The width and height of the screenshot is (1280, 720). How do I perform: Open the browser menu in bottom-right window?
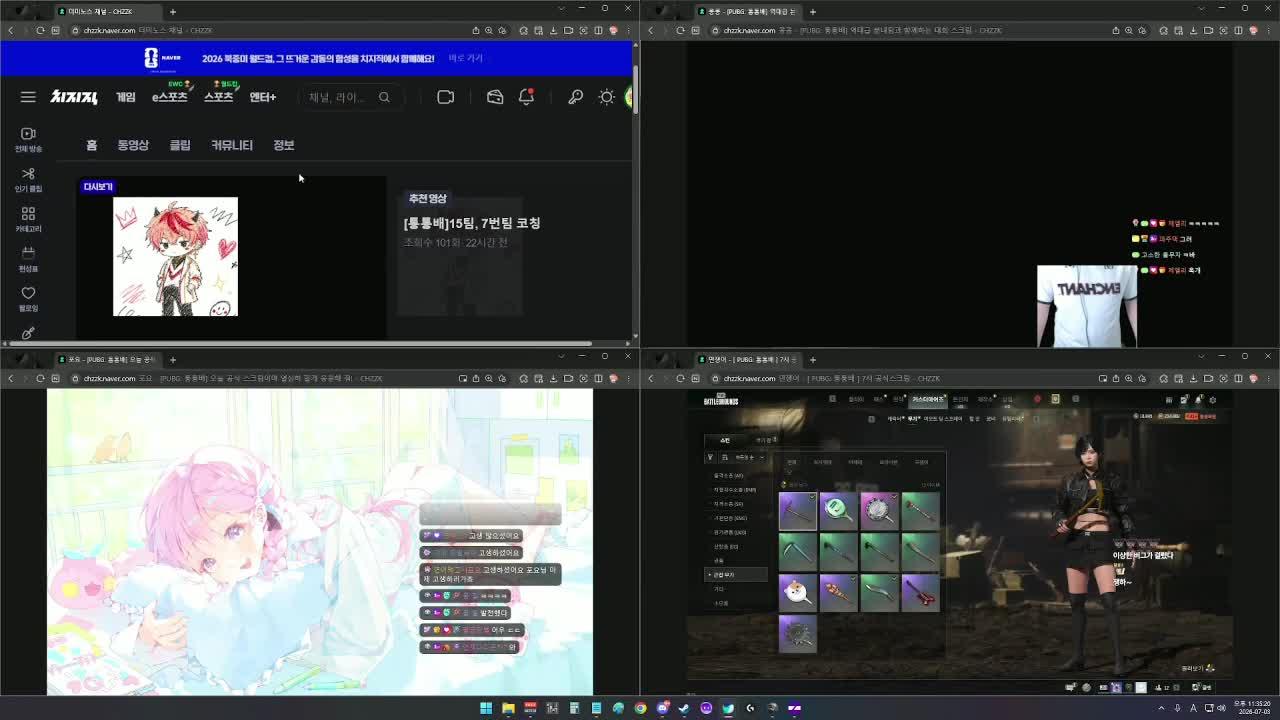[x=1267, y=378]
